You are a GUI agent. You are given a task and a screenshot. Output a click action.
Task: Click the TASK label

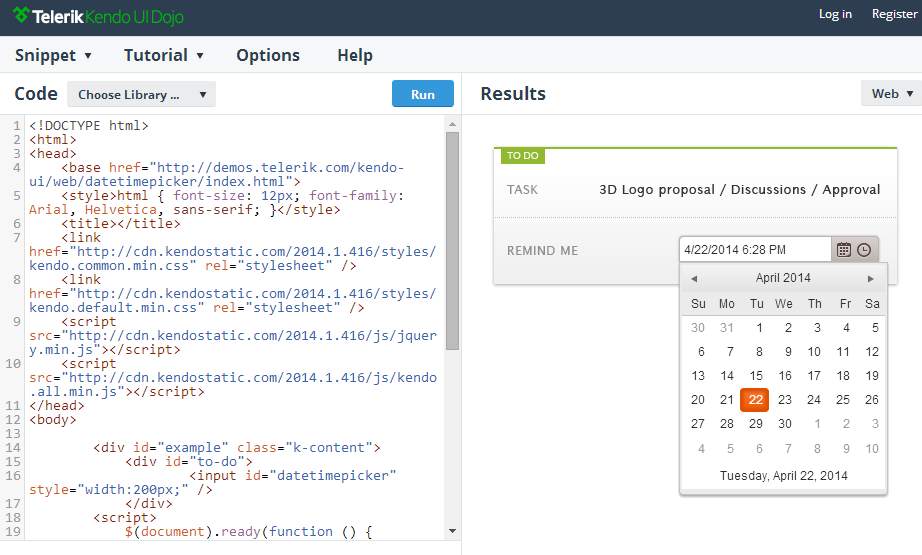coord(522,190)
